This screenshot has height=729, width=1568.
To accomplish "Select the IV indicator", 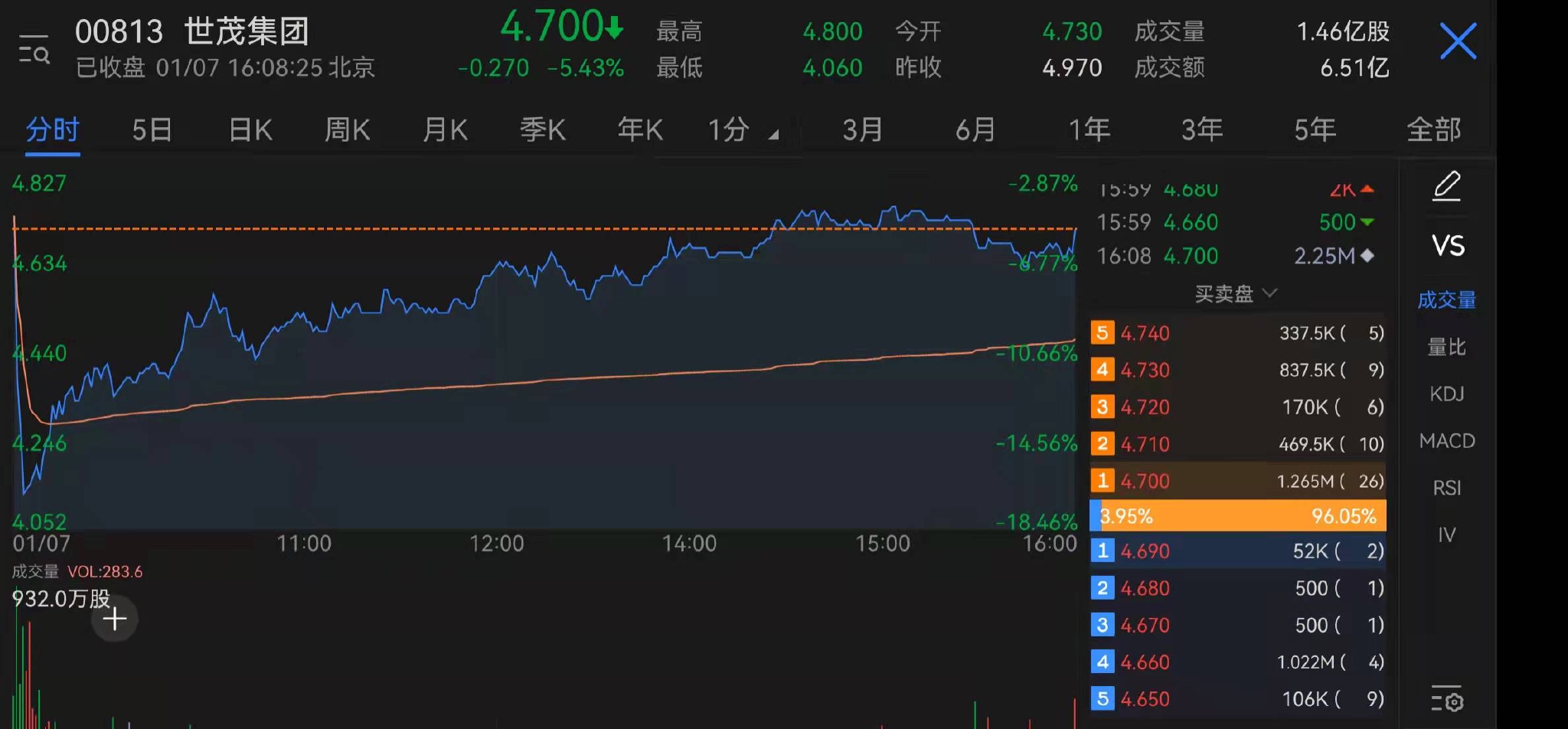I will [1447, 534].
